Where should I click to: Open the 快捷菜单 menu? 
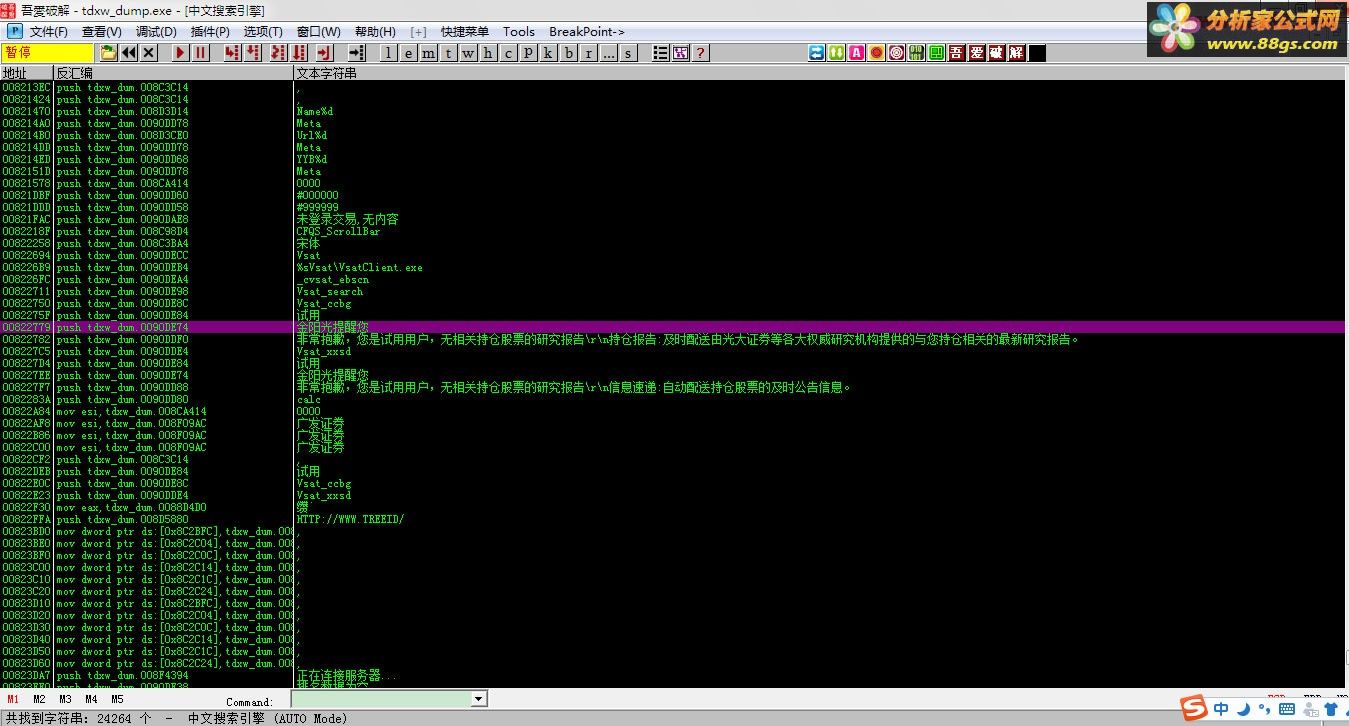464,32
